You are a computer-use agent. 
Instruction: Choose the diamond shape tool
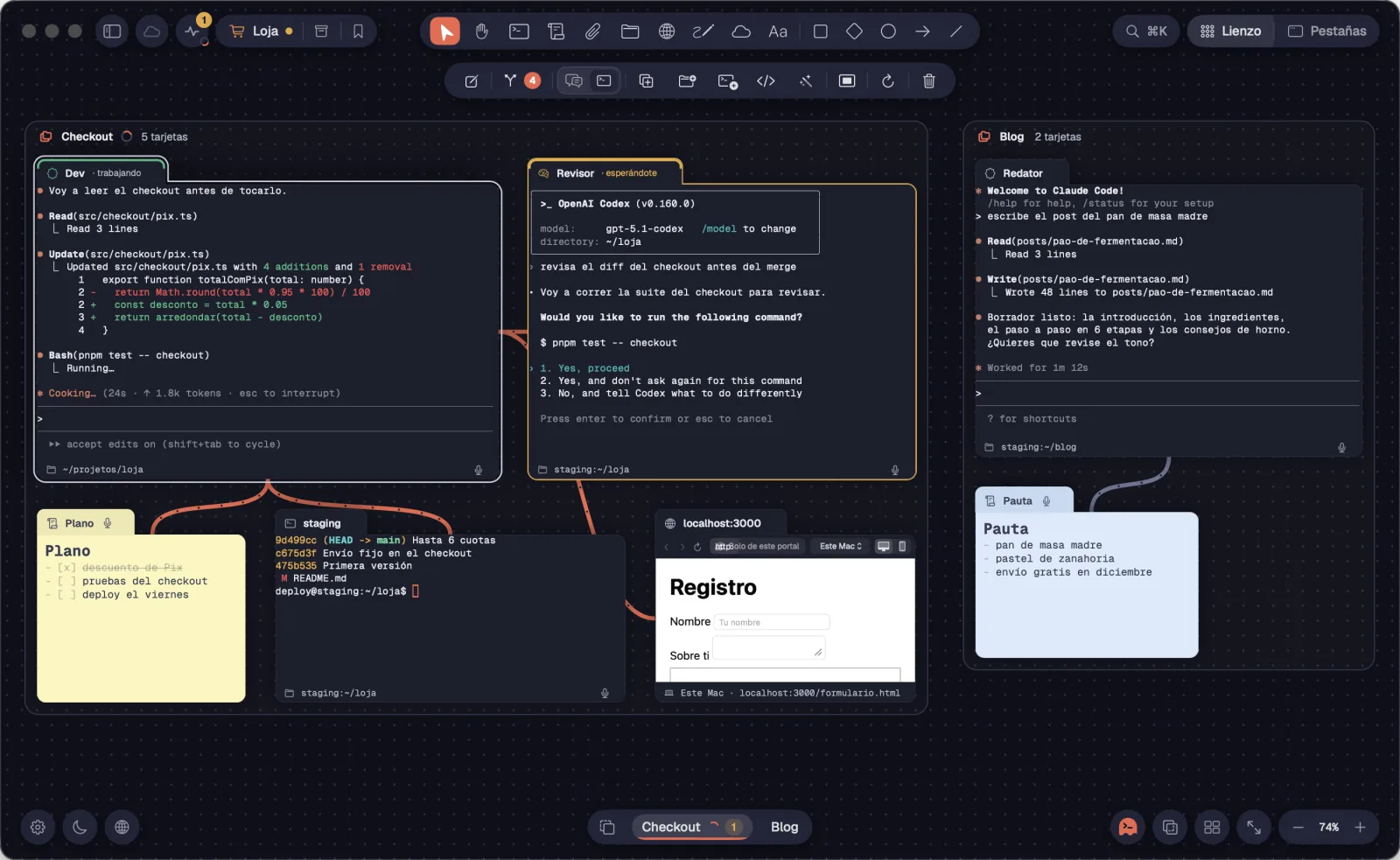(x=854, y=31)
